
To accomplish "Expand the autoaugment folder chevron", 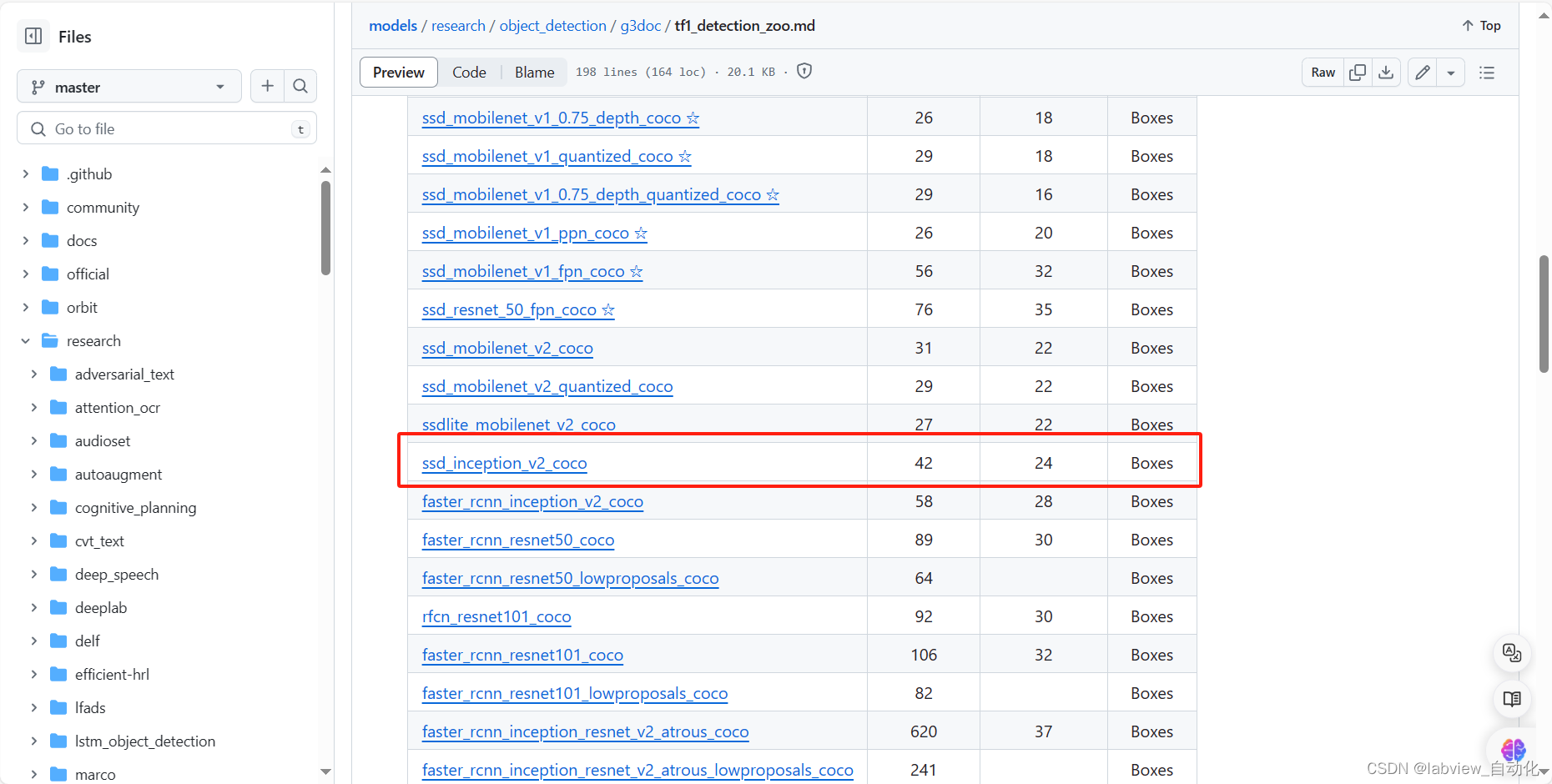I will pyautogui.click(x=34, y=474).
